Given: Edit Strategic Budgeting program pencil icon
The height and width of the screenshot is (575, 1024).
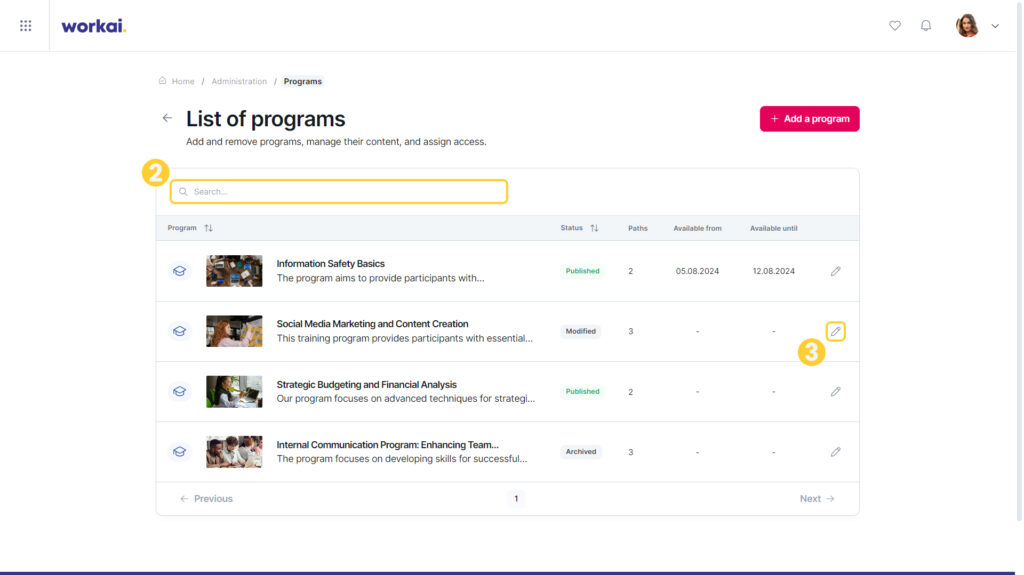Looking at the screenshot, I should (835, 391).
